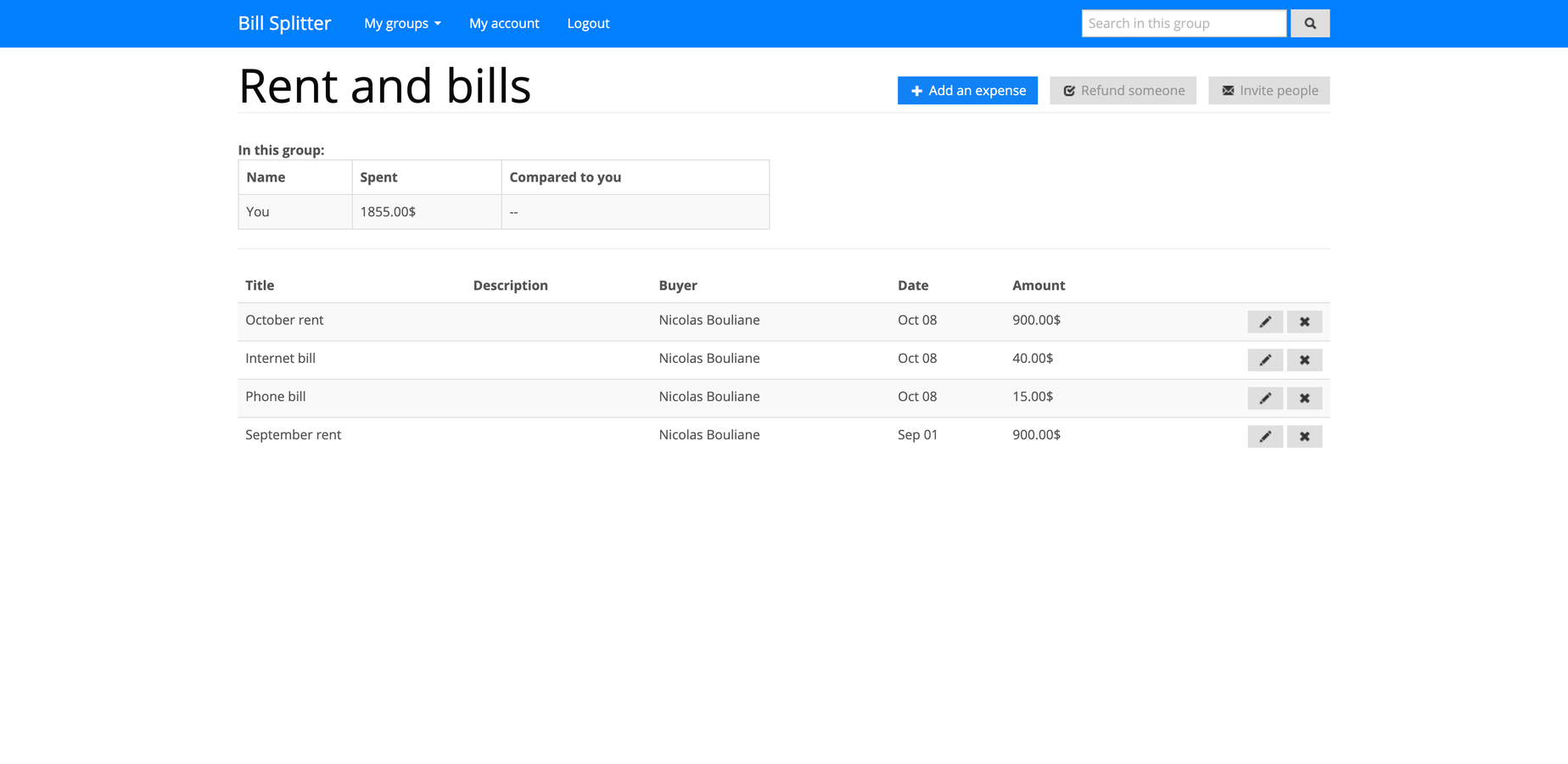1568x764 pixels.
Task: Click the Invite people button
Action: [1268, 90]
